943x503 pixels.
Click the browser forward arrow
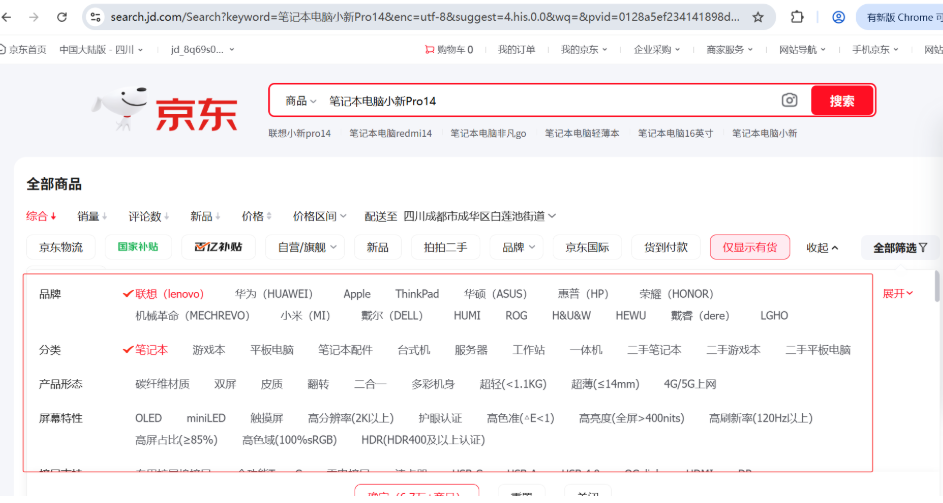tap(34, 17)
